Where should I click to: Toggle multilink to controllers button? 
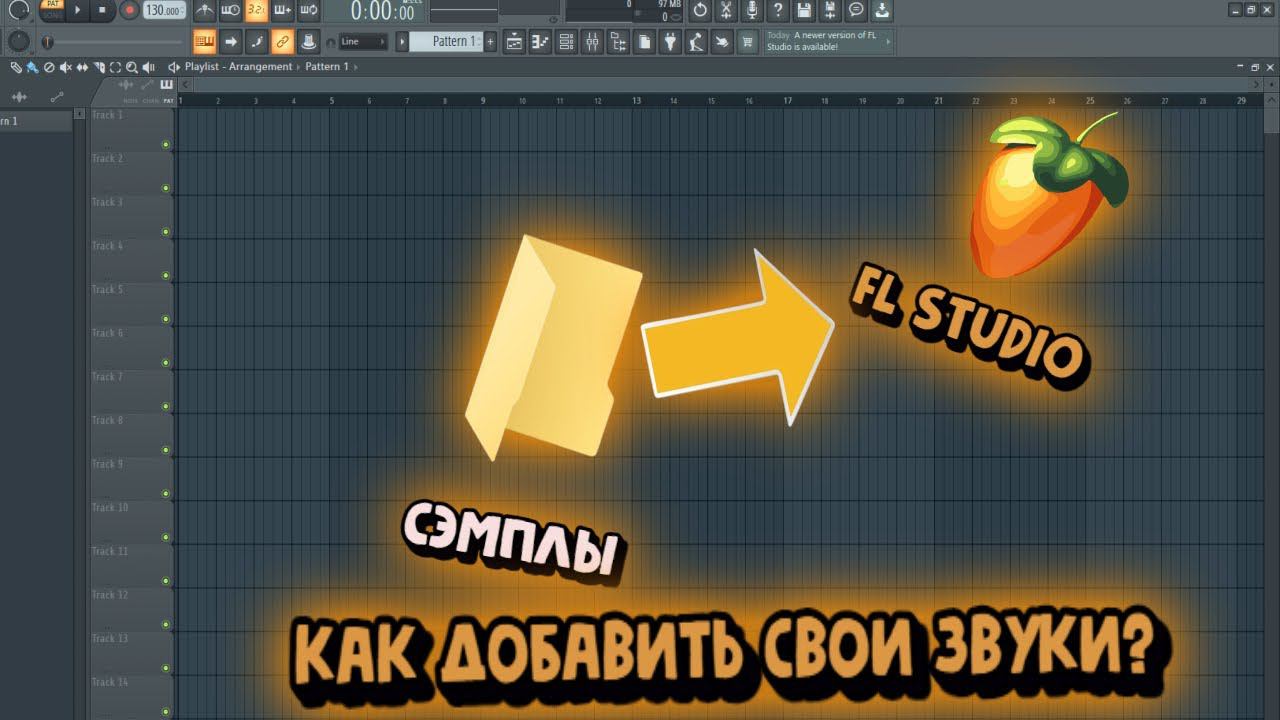point(308,41)
